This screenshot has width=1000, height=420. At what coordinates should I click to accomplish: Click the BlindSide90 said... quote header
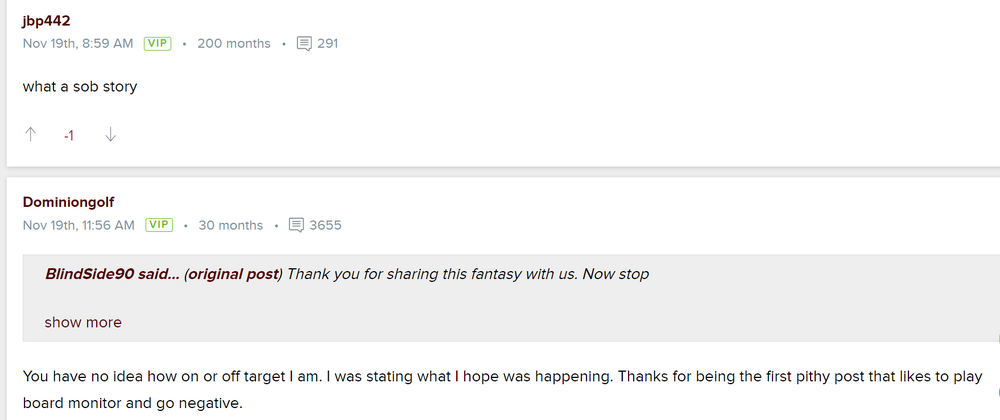pos(112,274)
